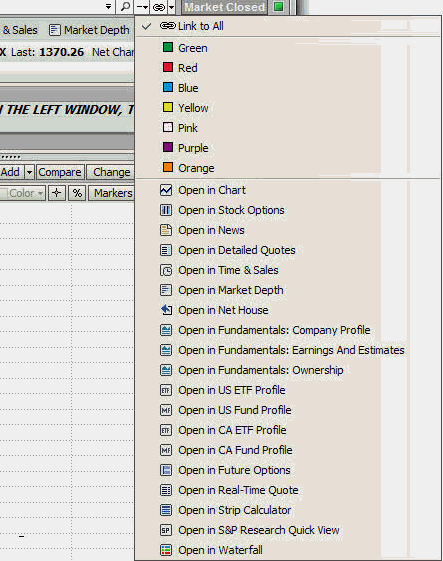Click the Open in Chart icon
443x561 pixels.
click(x=166, y=190)
